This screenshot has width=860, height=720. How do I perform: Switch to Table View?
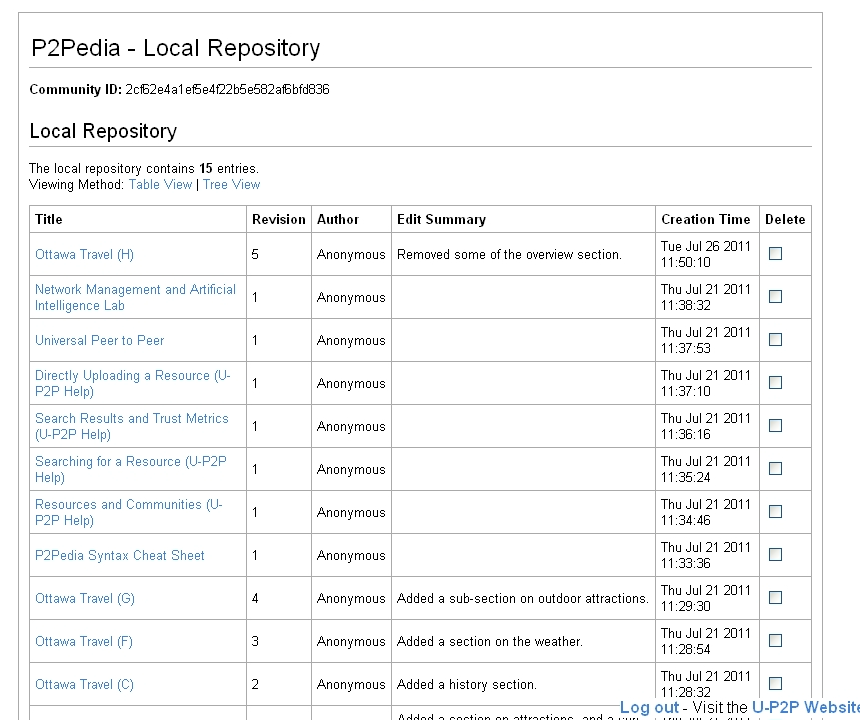click(x=160, y=185)
